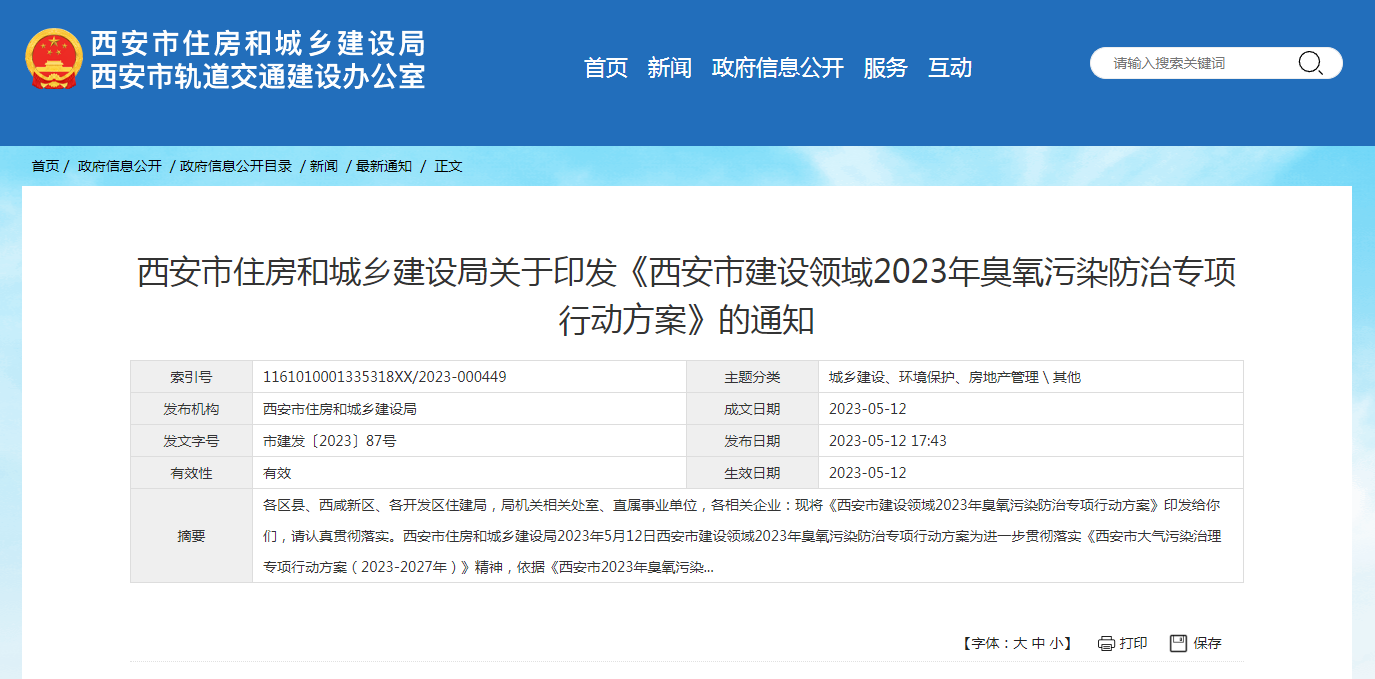The height and width of the screenshot is (679, 1375).
Task: Click the 有效性 label cell
Action: pyautogui.click(x=191, y=473)
